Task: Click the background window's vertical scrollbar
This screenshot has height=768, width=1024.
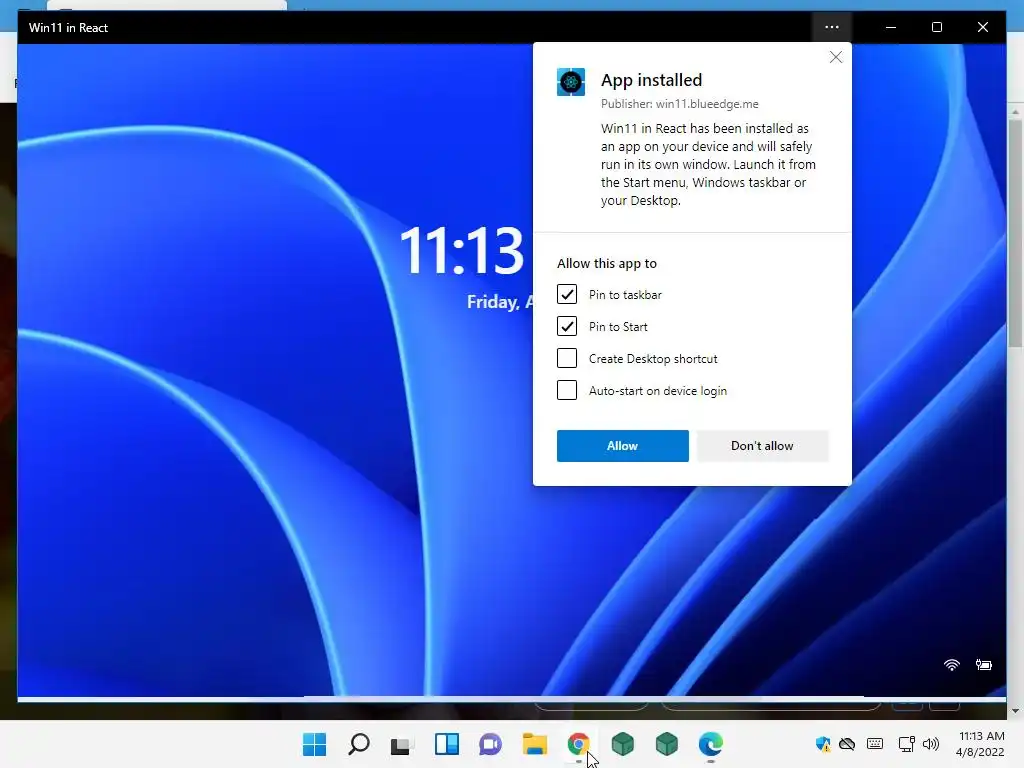Action: tap(1015, 233)
